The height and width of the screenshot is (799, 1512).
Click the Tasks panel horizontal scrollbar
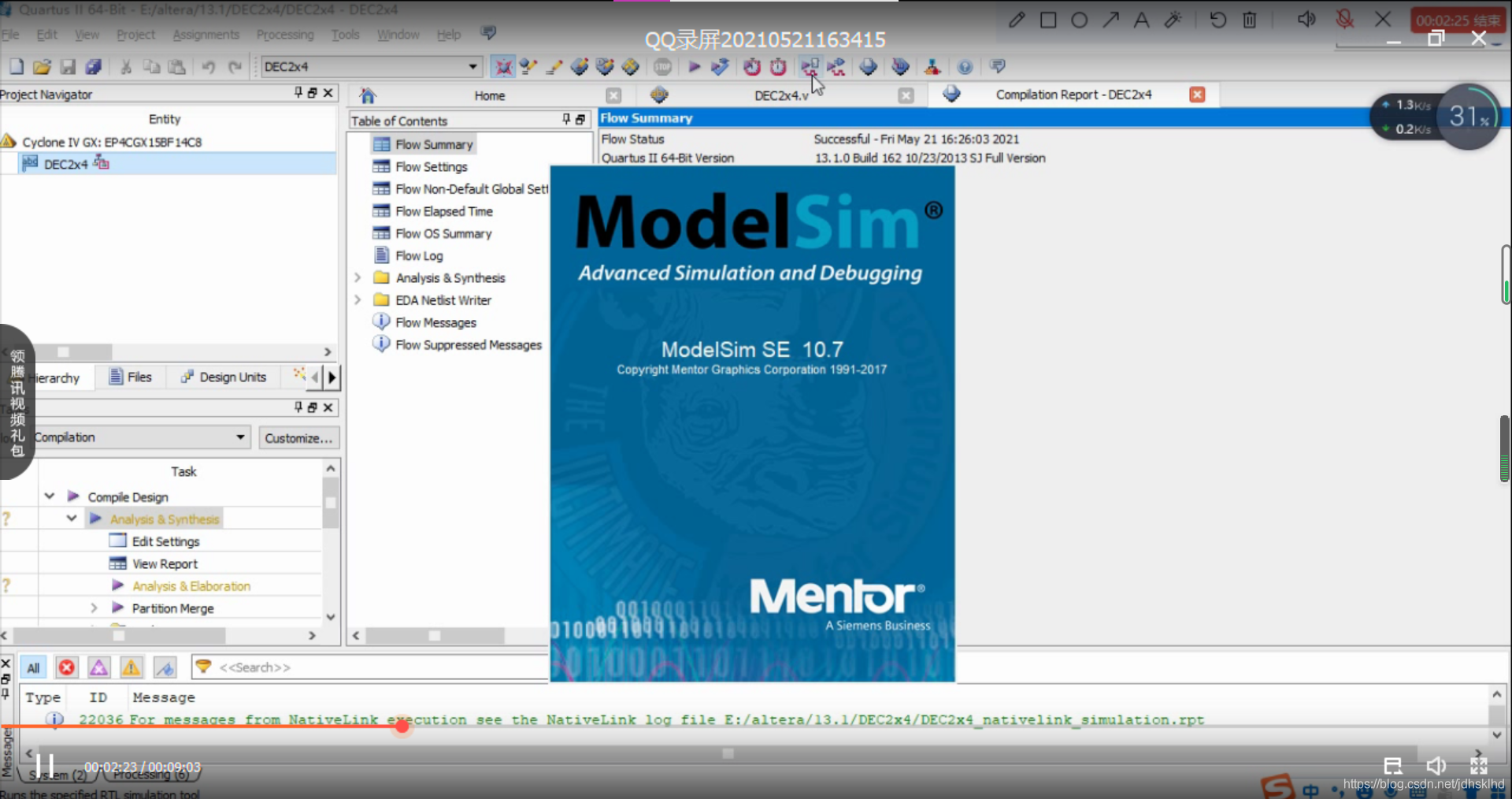119,635
